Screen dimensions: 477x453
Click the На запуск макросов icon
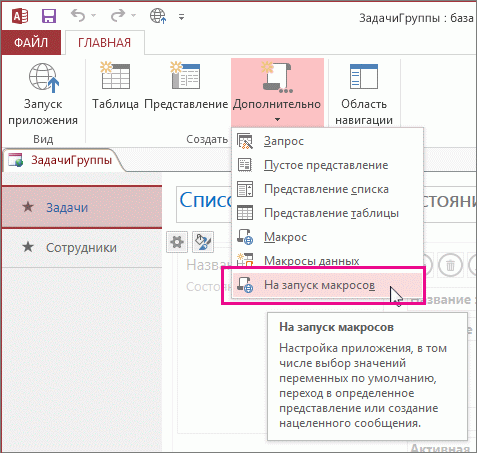pos(245,285)
